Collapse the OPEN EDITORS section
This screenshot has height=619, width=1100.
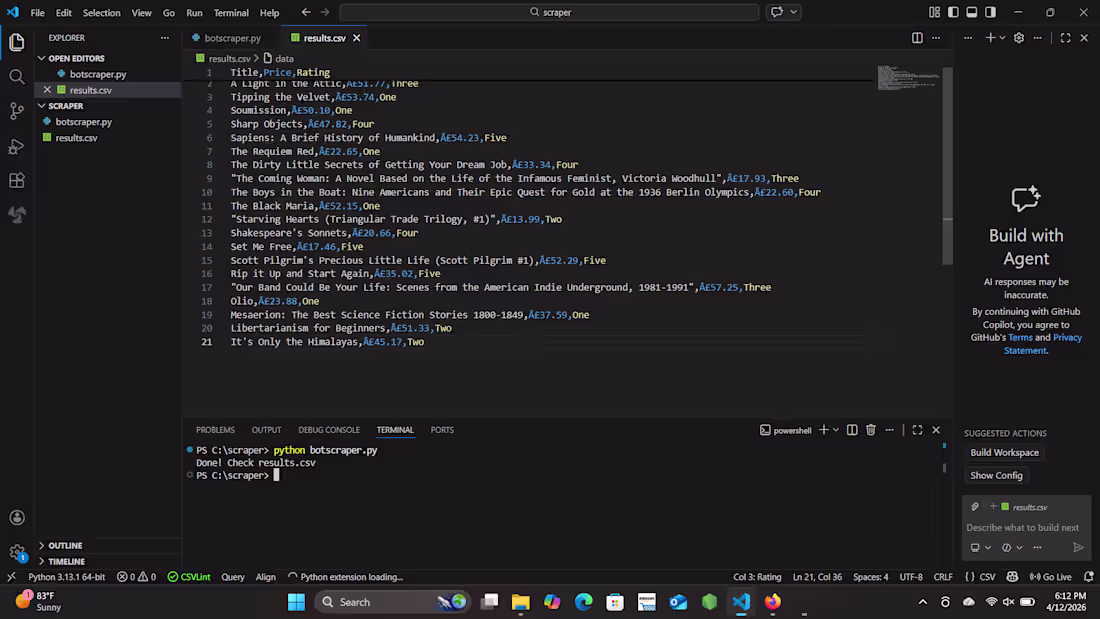click(x=73, y=58)
